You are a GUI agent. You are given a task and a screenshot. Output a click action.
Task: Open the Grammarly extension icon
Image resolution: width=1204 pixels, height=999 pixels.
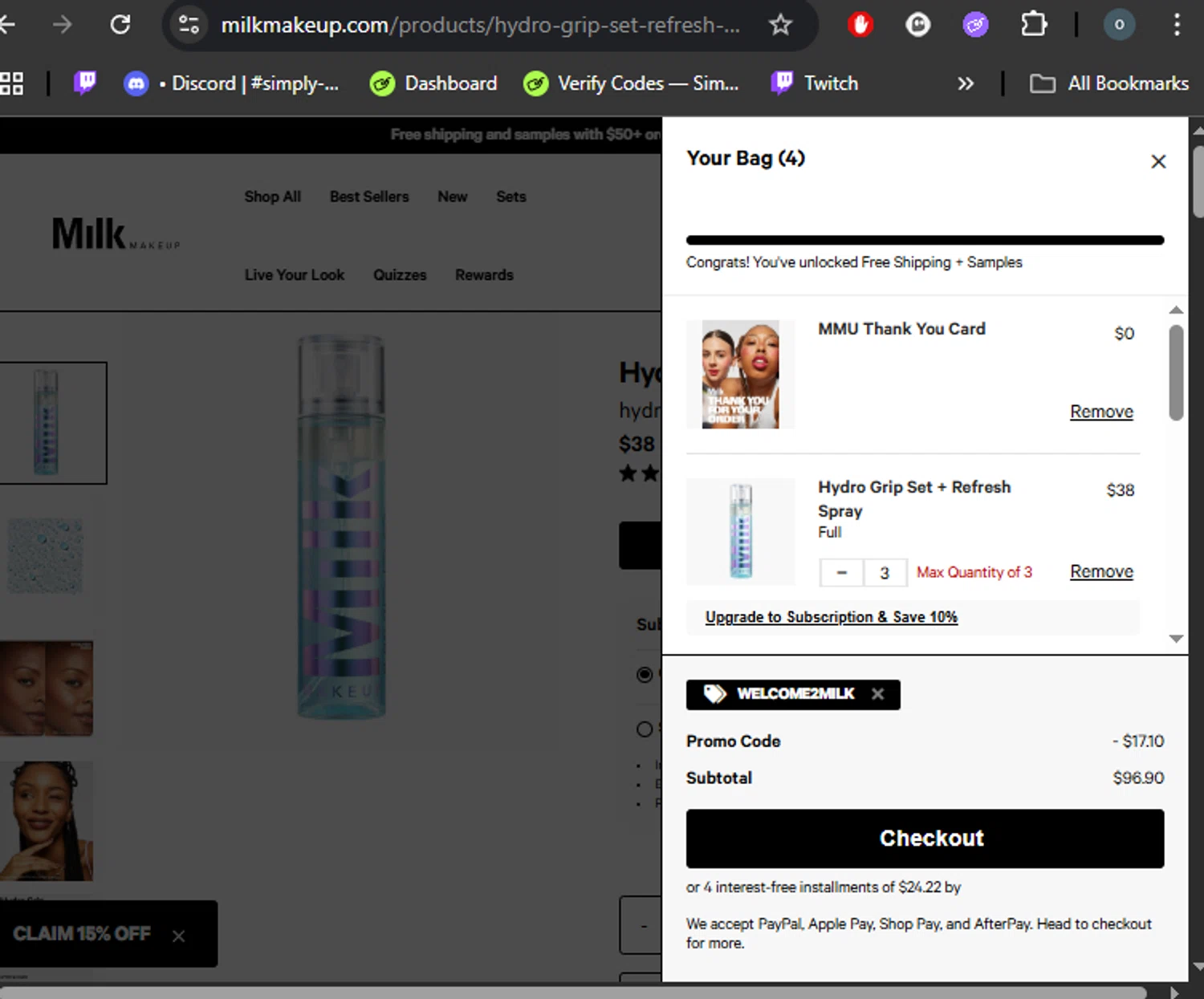tap(917, 25)
